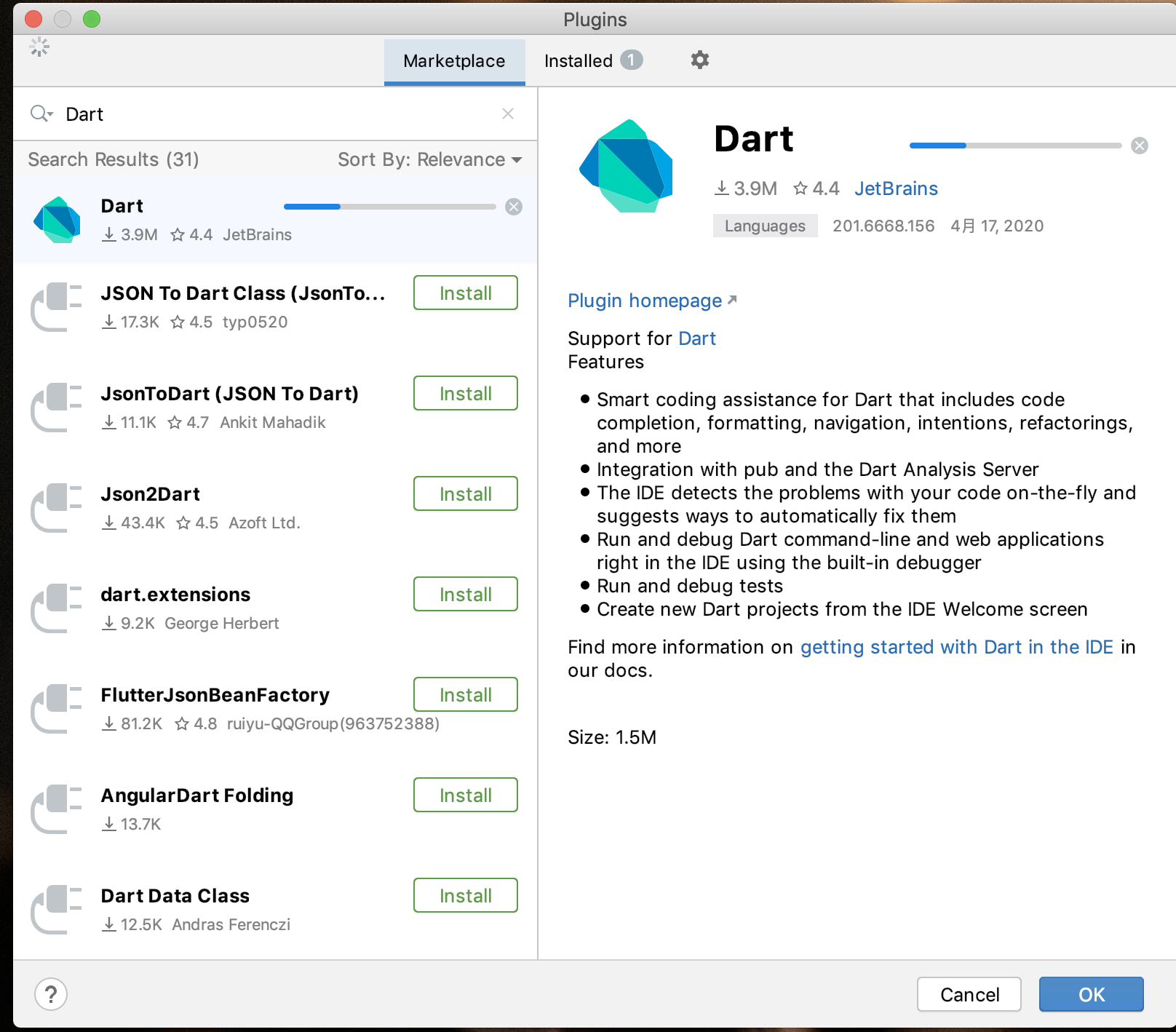Click the Languages tag
This screenshot has width=1176, height=1032.
pos(765,226)
